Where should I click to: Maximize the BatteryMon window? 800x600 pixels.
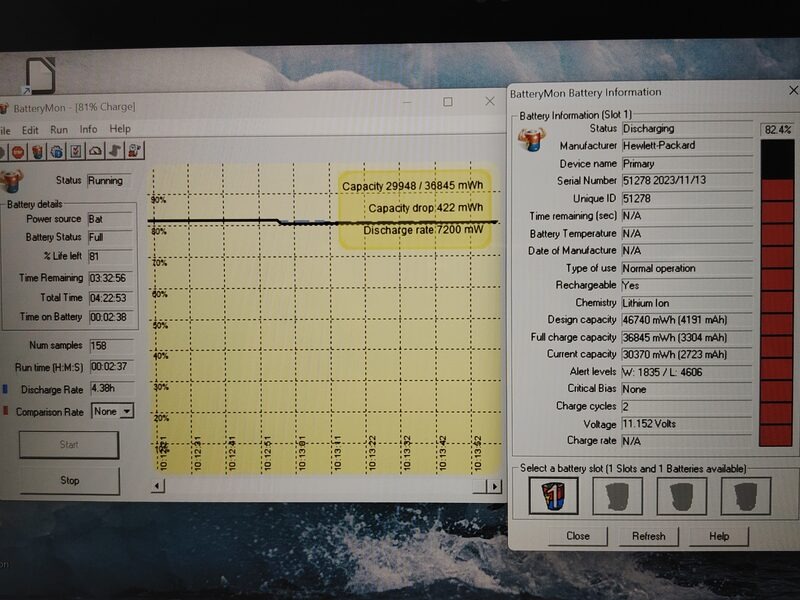click(x=447, y=102)
